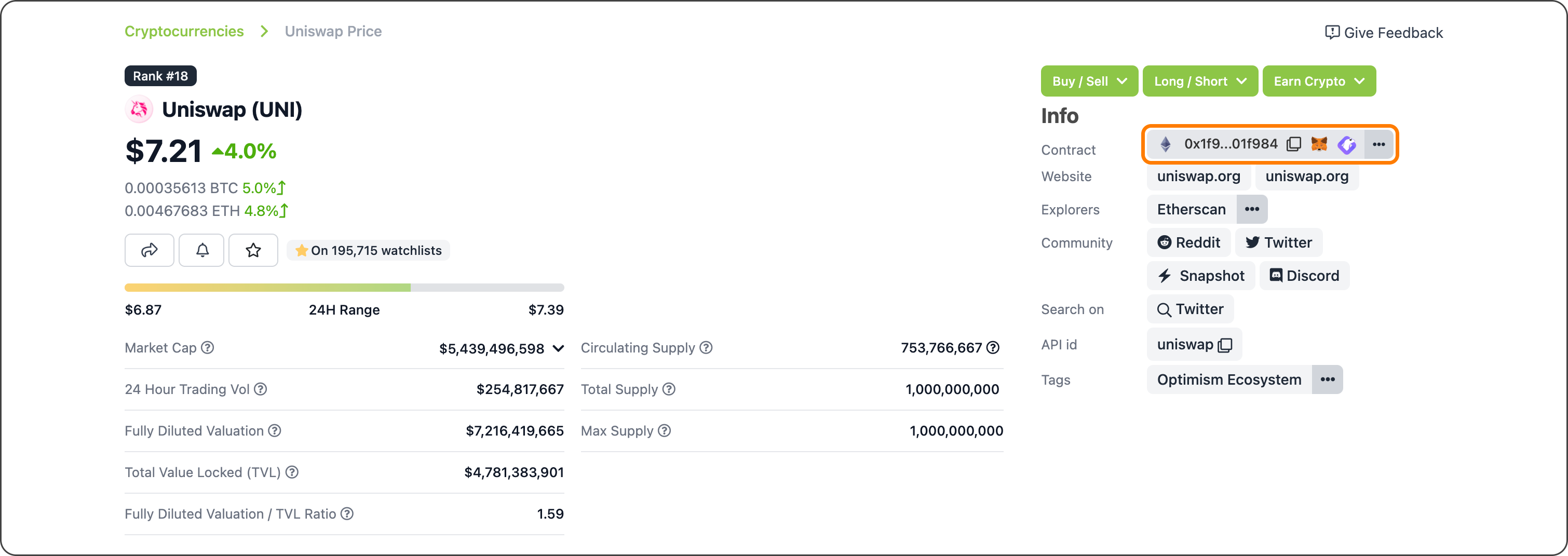Copy the uniswap API id
Image resolution: width=1568 pixels, height=556 pixels.
point(1225,345)
